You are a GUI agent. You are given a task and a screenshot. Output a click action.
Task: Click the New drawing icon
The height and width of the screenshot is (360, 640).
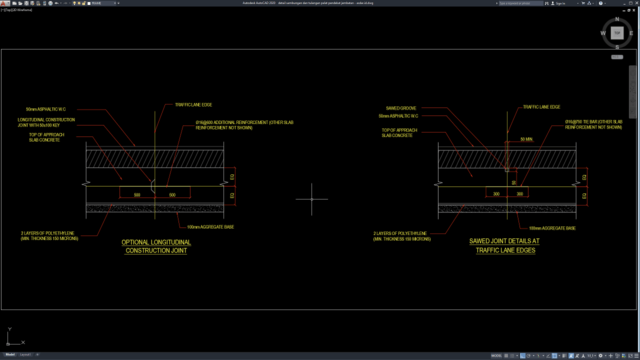pyautogui.click(x=15, y=3)
